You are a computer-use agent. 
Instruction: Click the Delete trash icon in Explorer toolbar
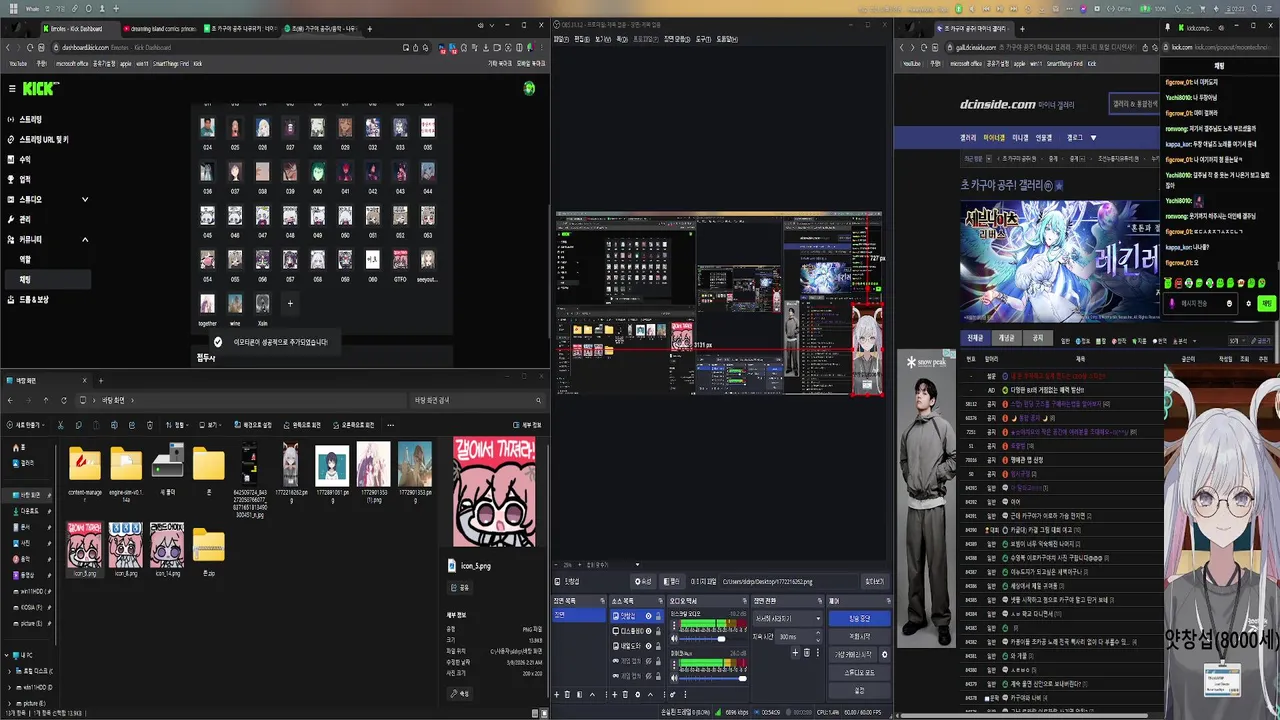pyautogui.click(x=150, y=425)
